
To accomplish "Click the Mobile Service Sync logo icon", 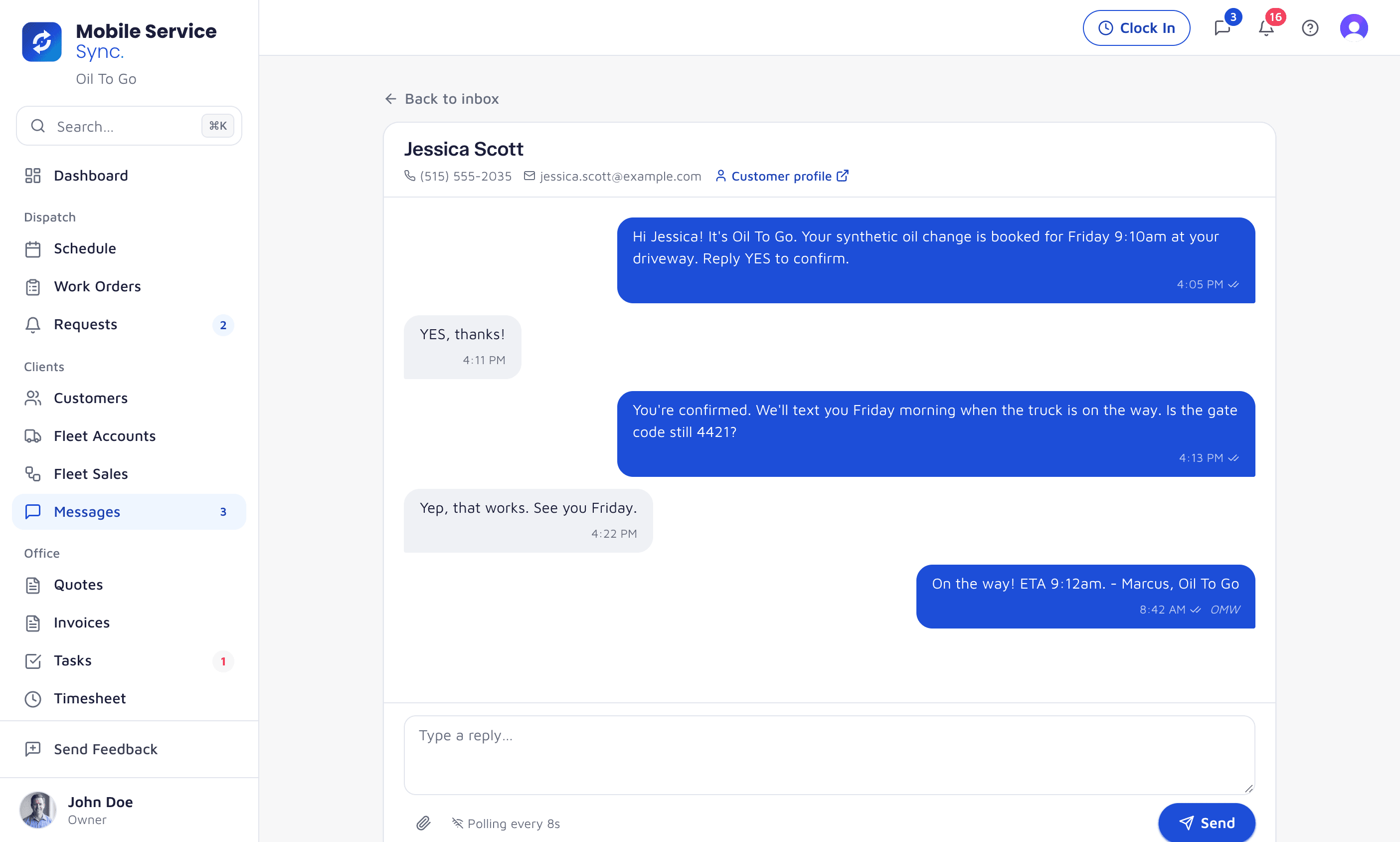I will tap(41, 41).
